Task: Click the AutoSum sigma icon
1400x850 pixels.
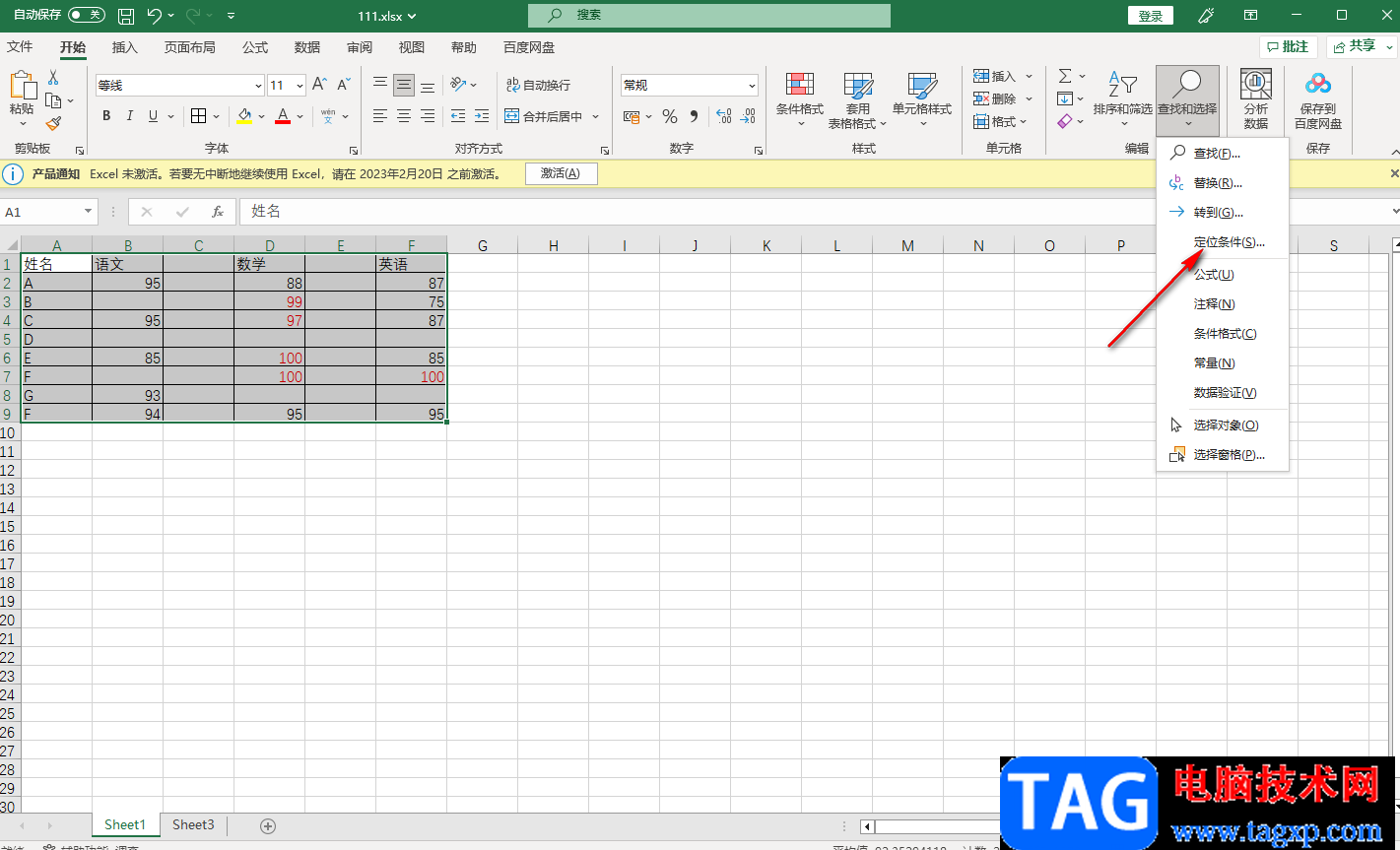Action: coord(1065,76)
